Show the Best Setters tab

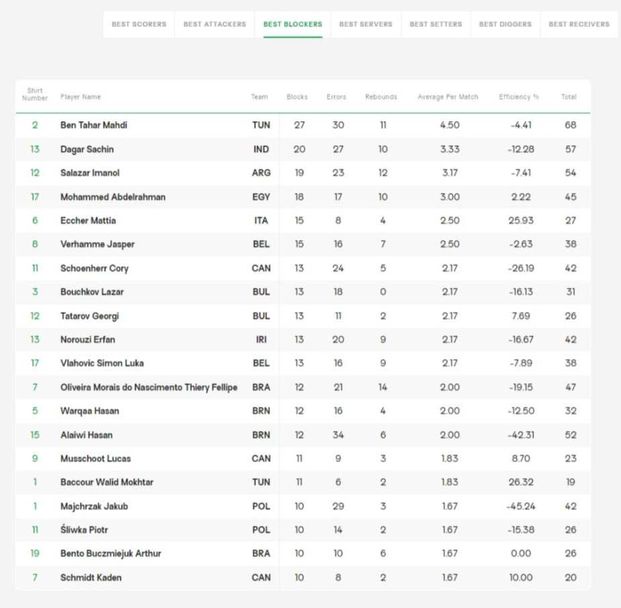pyautogui.click(x=434, y=24)
